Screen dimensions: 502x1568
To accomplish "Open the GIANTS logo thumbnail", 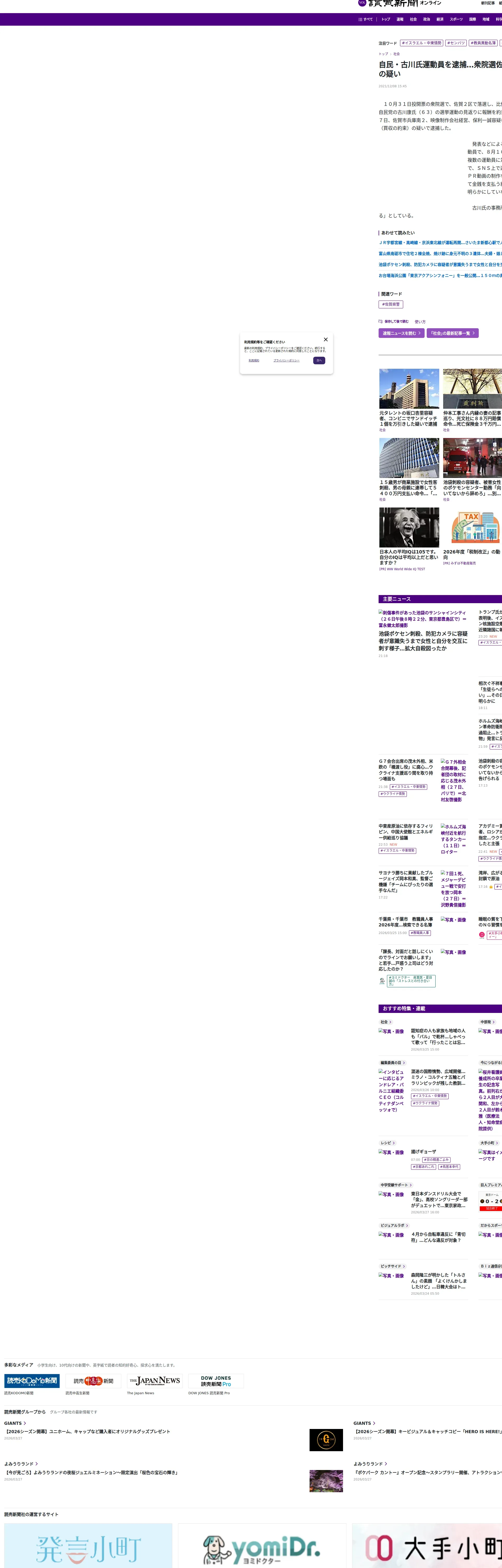I will [x=326, y=1440].
